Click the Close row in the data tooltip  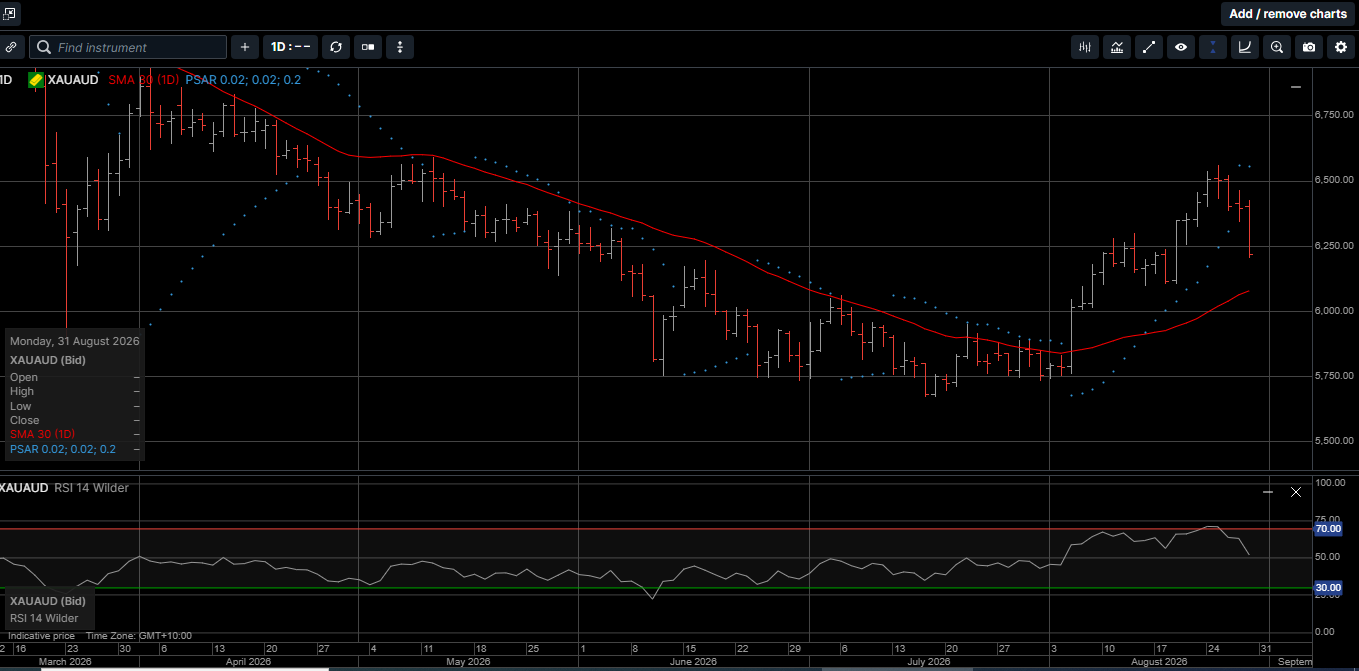[x=74, y=420]
